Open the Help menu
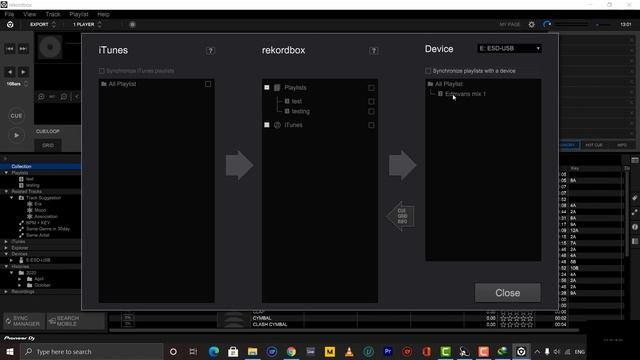 tap(103, 14)
